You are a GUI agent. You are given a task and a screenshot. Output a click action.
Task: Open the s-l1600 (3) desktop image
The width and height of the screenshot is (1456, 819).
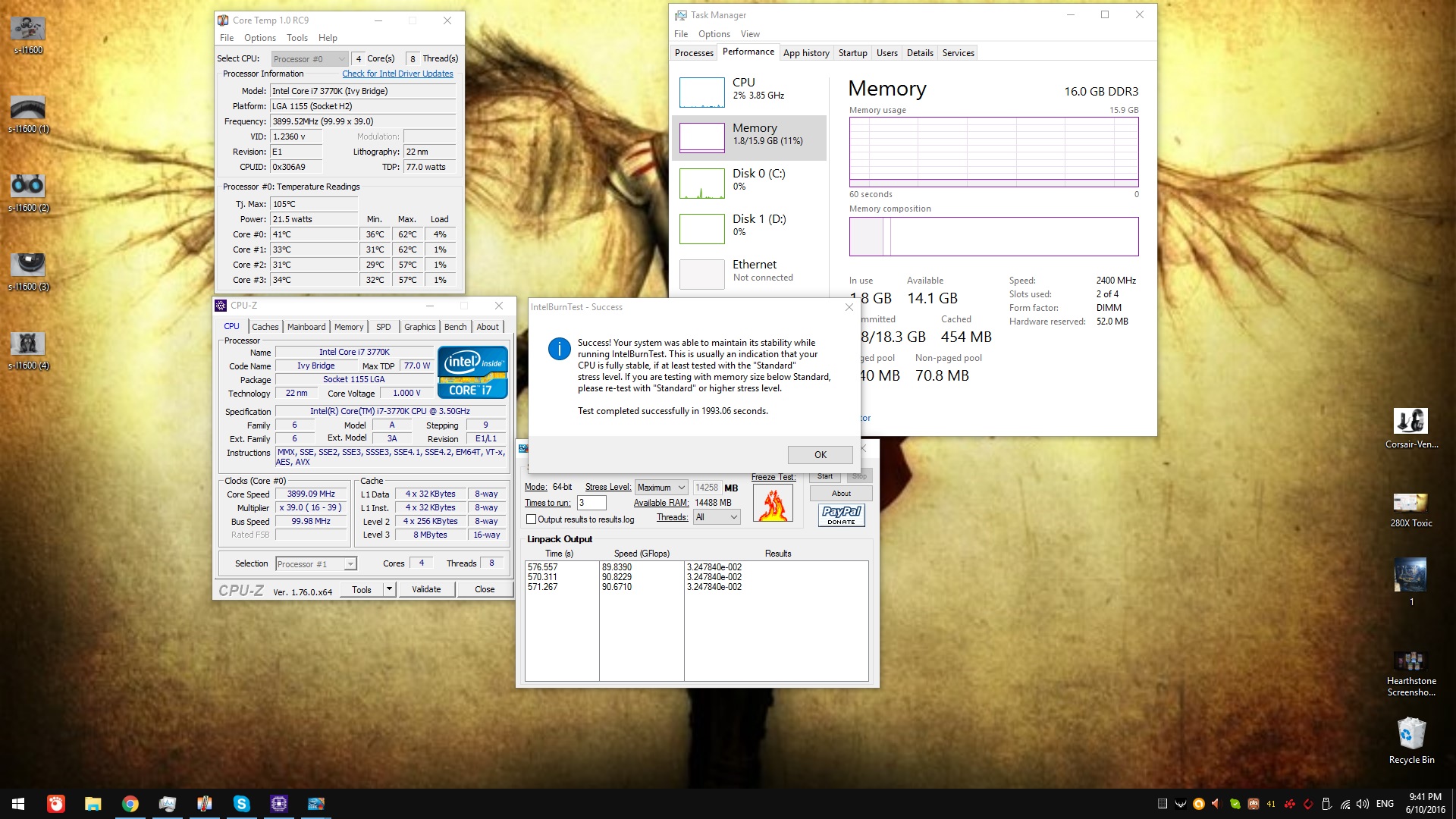click(x=28, y=271)
